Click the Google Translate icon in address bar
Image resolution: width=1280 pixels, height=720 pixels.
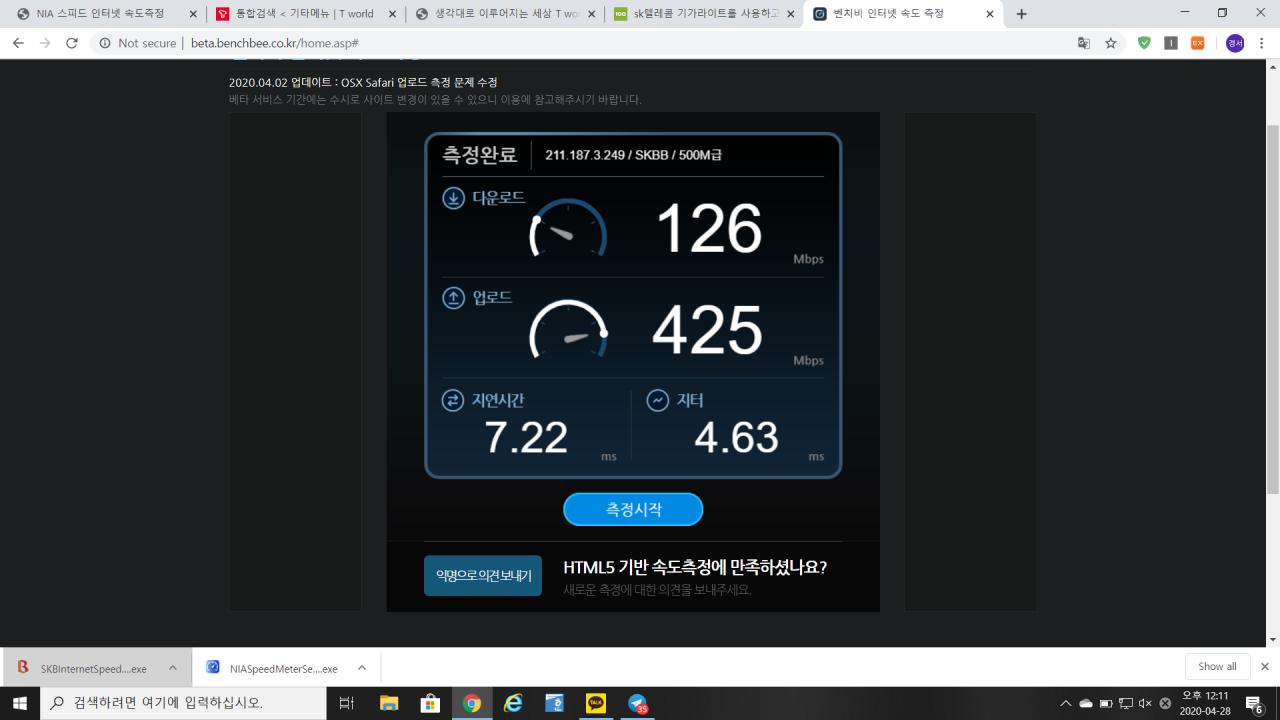1084,43
